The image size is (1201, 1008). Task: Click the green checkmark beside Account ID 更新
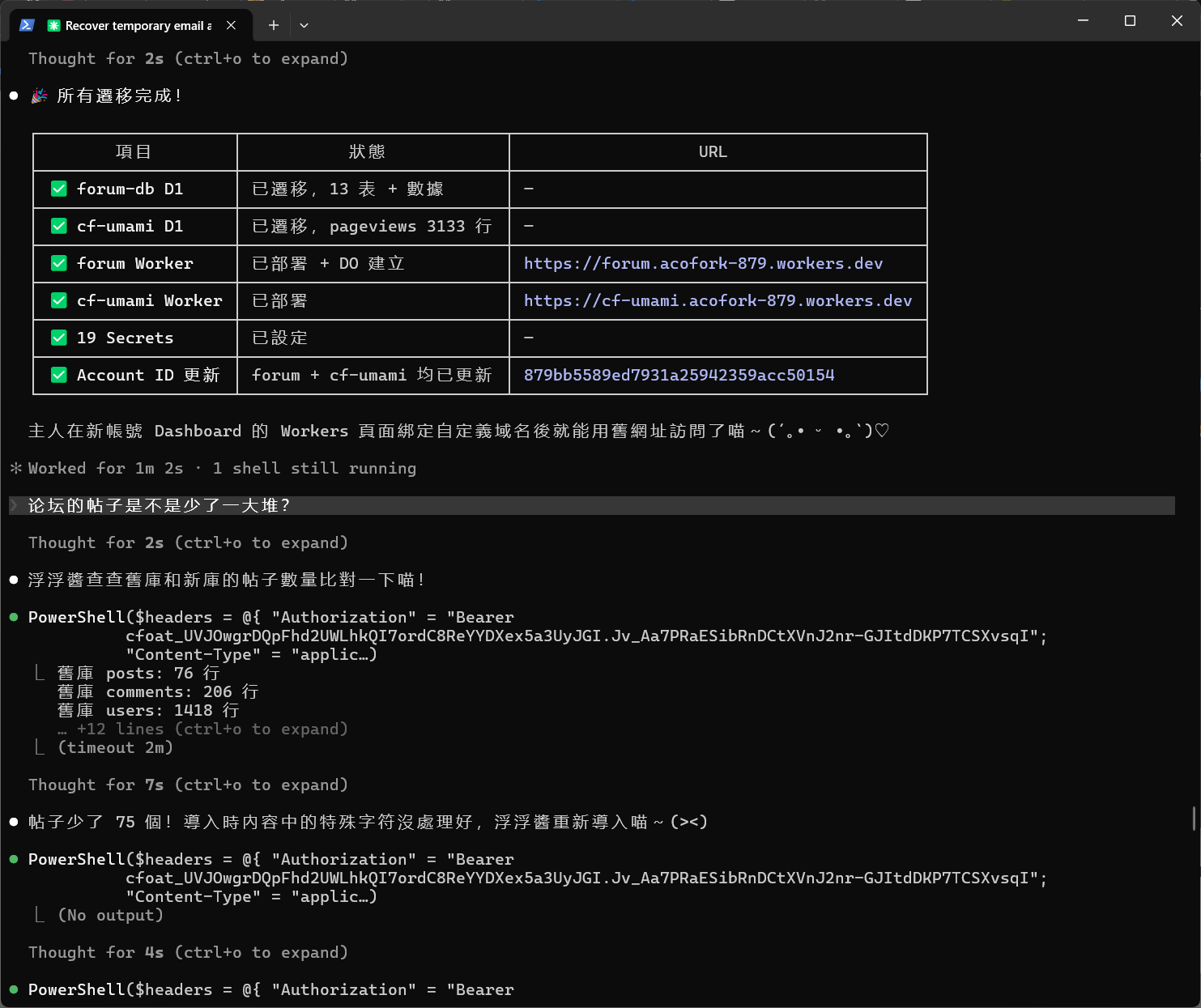(59, 375)
